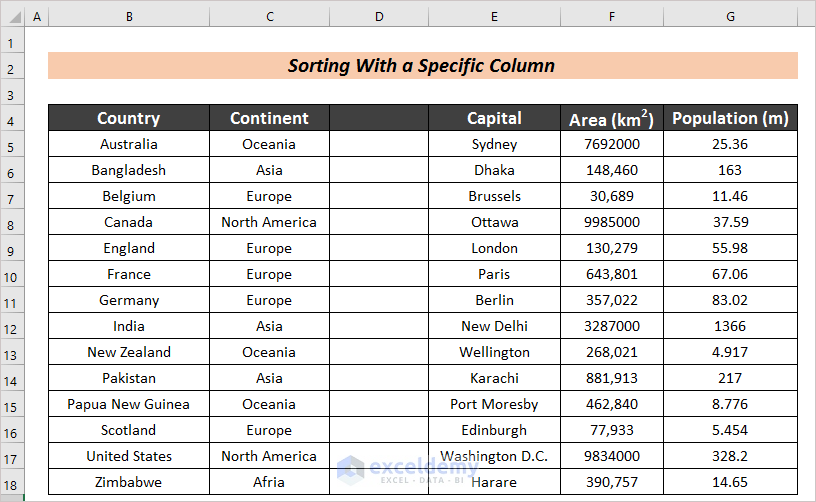Select the 'Afria' continent cell for Zimbabwe
816x502 pixels.
(x=269, y=482)
